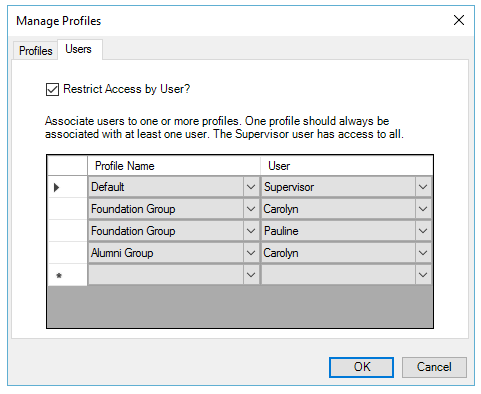Expand the empty new-row profile dropdown arrow
This screenshot has height=394, width=481.
coord(251,275)
